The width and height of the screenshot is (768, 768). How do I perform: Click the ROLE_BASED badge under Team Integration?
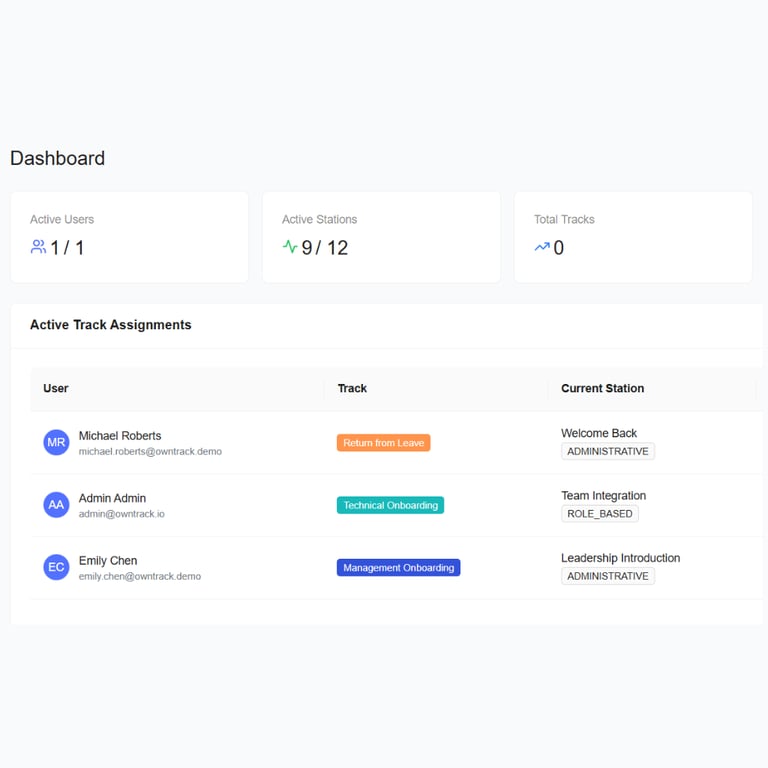(600, 514)
